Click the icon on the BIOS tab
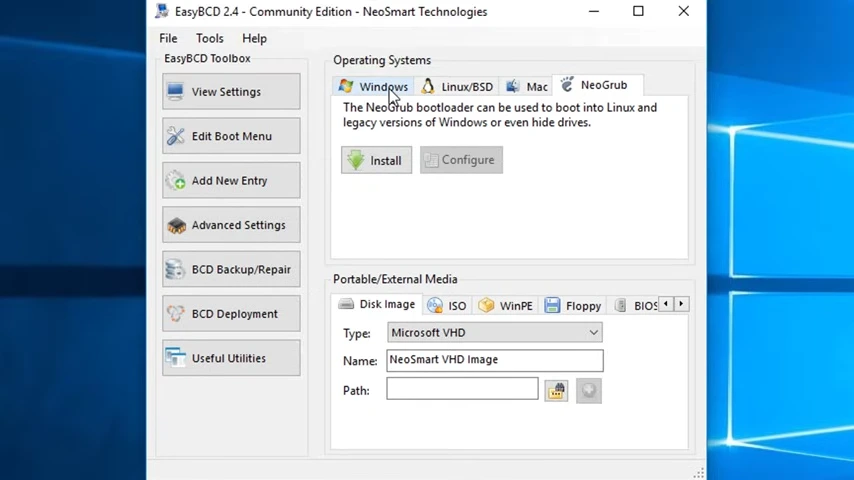The width and height of the screenshot is (854, 480). [x=620, y=306]
